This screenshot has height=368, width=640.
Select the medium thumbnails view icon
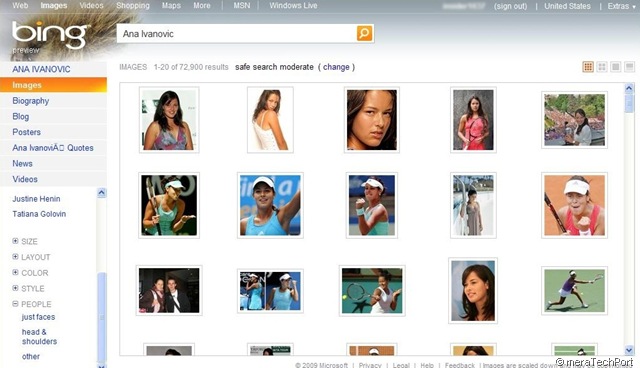click(602, 67)
